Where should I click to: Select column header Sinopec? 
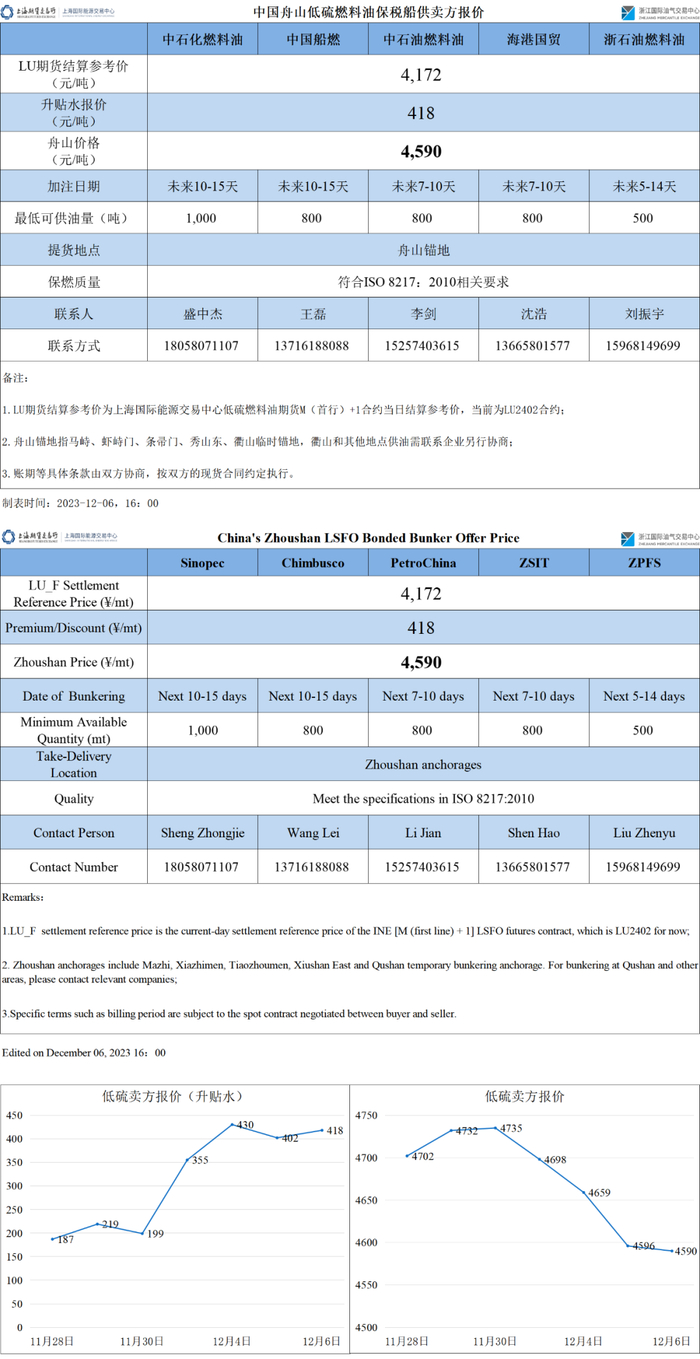(x=203, y=563)
